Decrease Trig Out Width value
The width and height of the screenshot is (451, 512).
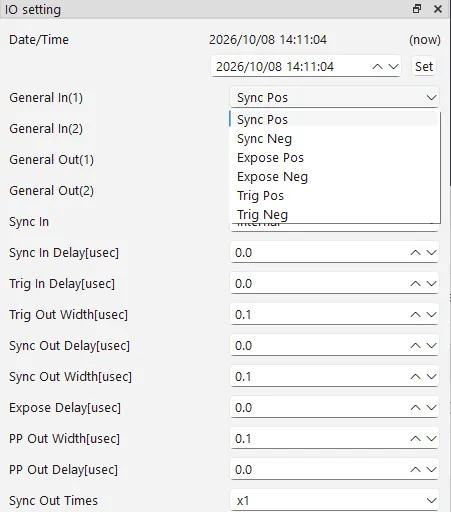[x=431, y=315]
